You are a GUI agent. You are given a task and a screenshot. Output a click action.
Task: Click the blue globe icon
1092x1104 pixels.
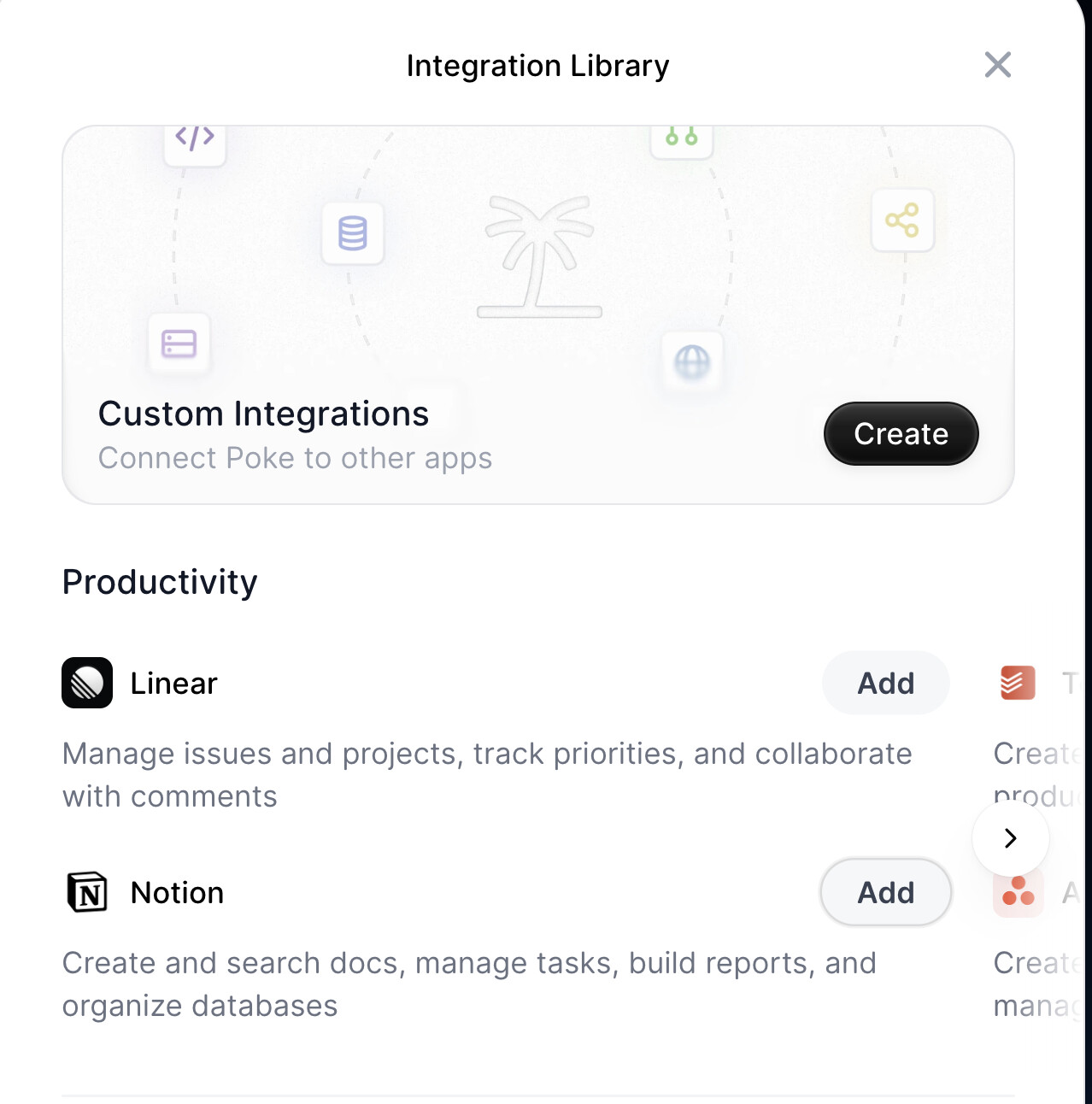coord(692,362)
